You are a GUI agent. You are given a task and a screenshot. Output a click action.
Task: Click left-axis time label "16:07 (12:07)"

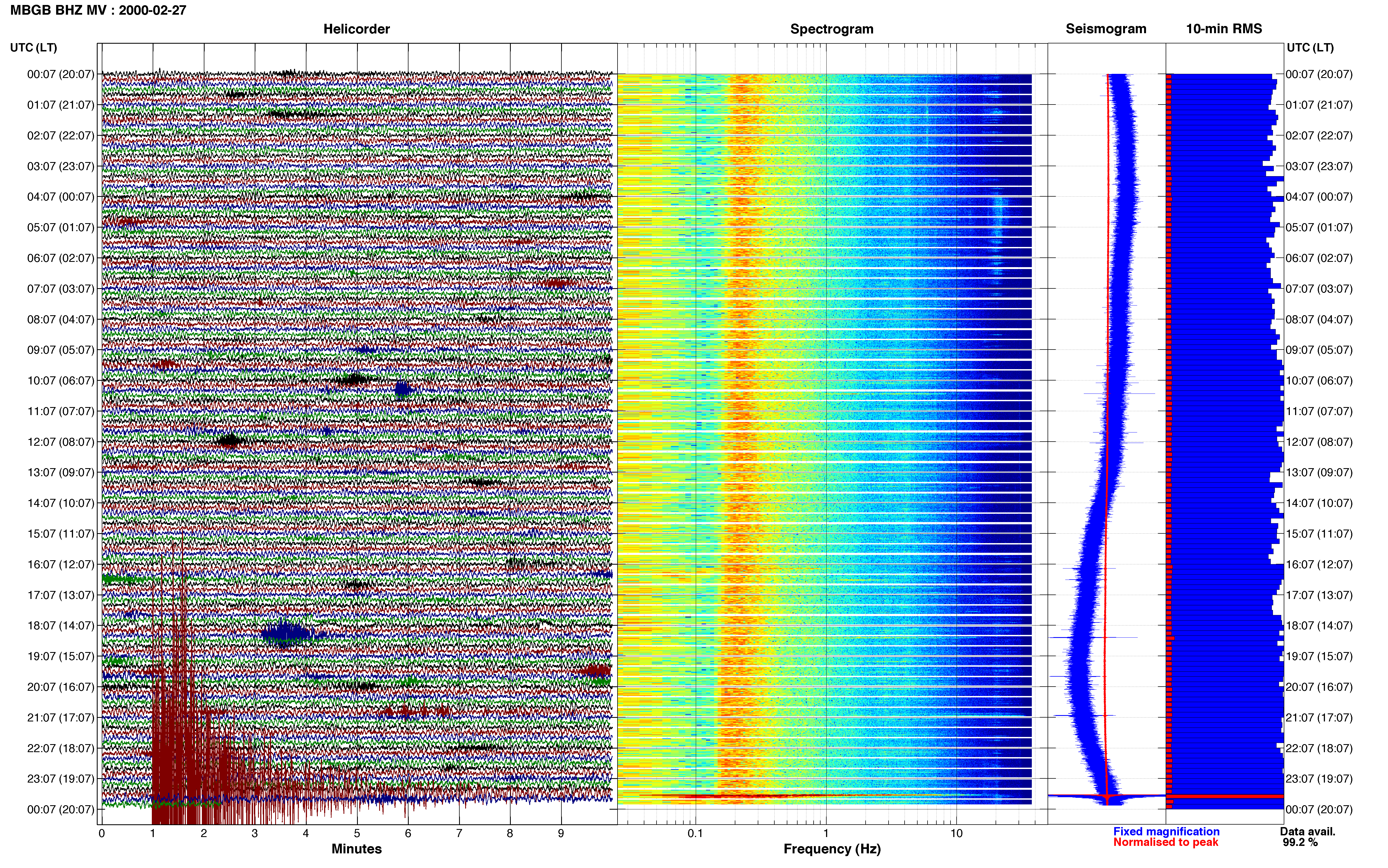point(61,564)
